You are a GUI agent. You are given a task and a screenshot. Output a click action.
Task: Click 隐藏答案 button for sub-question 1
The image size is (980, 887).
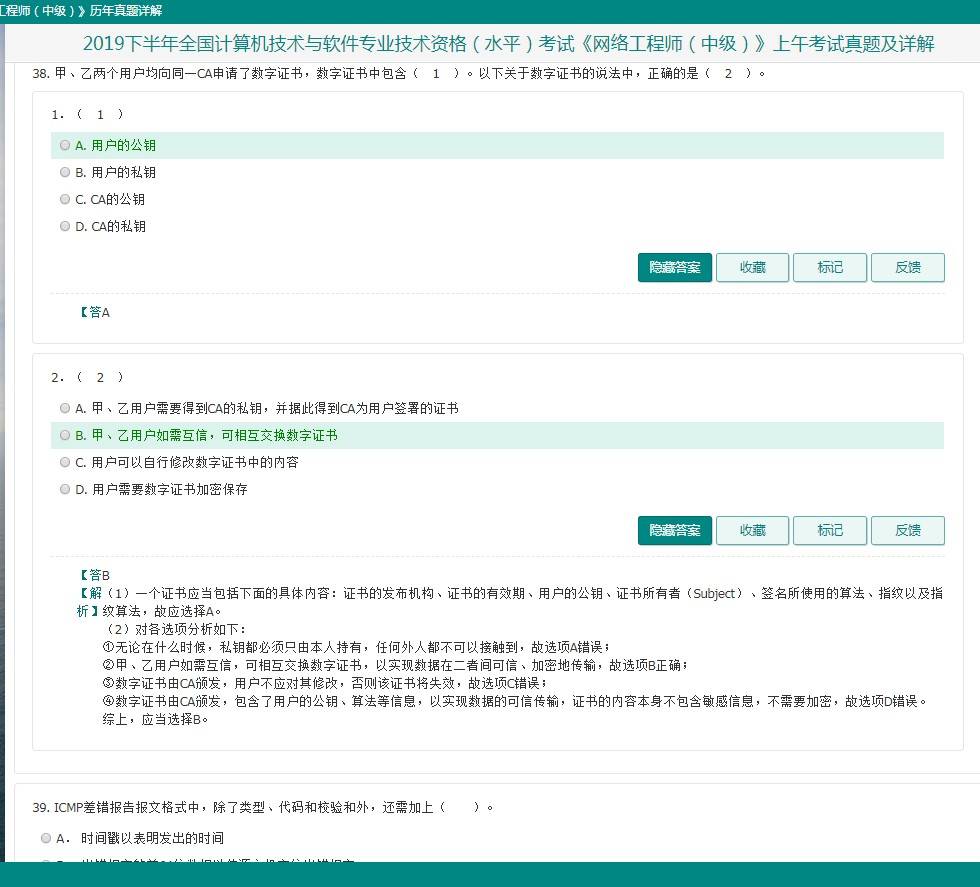(x=674, y=267)
